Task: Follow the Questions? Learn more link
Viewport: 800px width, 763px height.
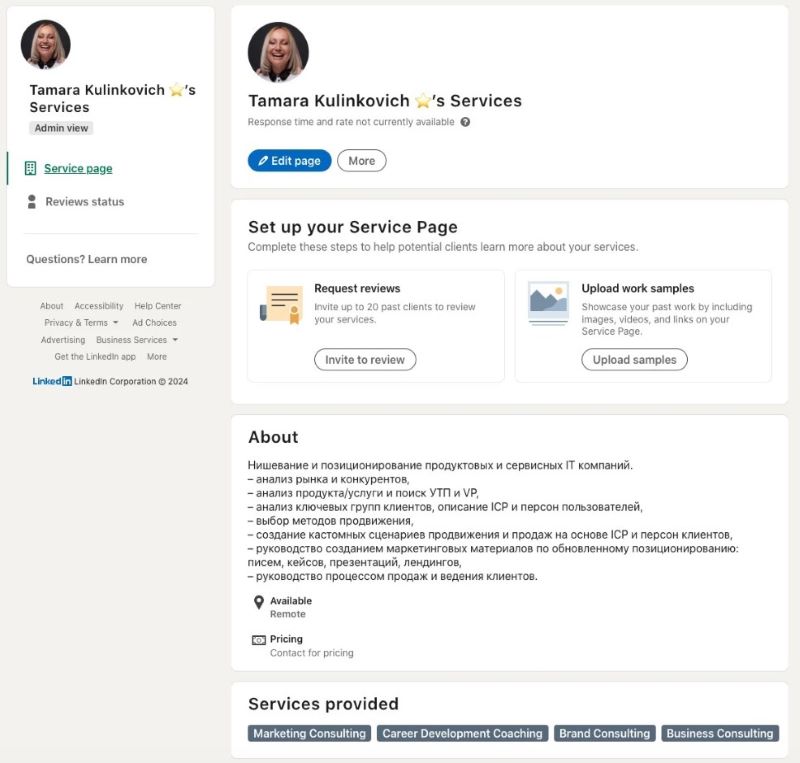Action: pyautogui.click(x=86, y=259)
